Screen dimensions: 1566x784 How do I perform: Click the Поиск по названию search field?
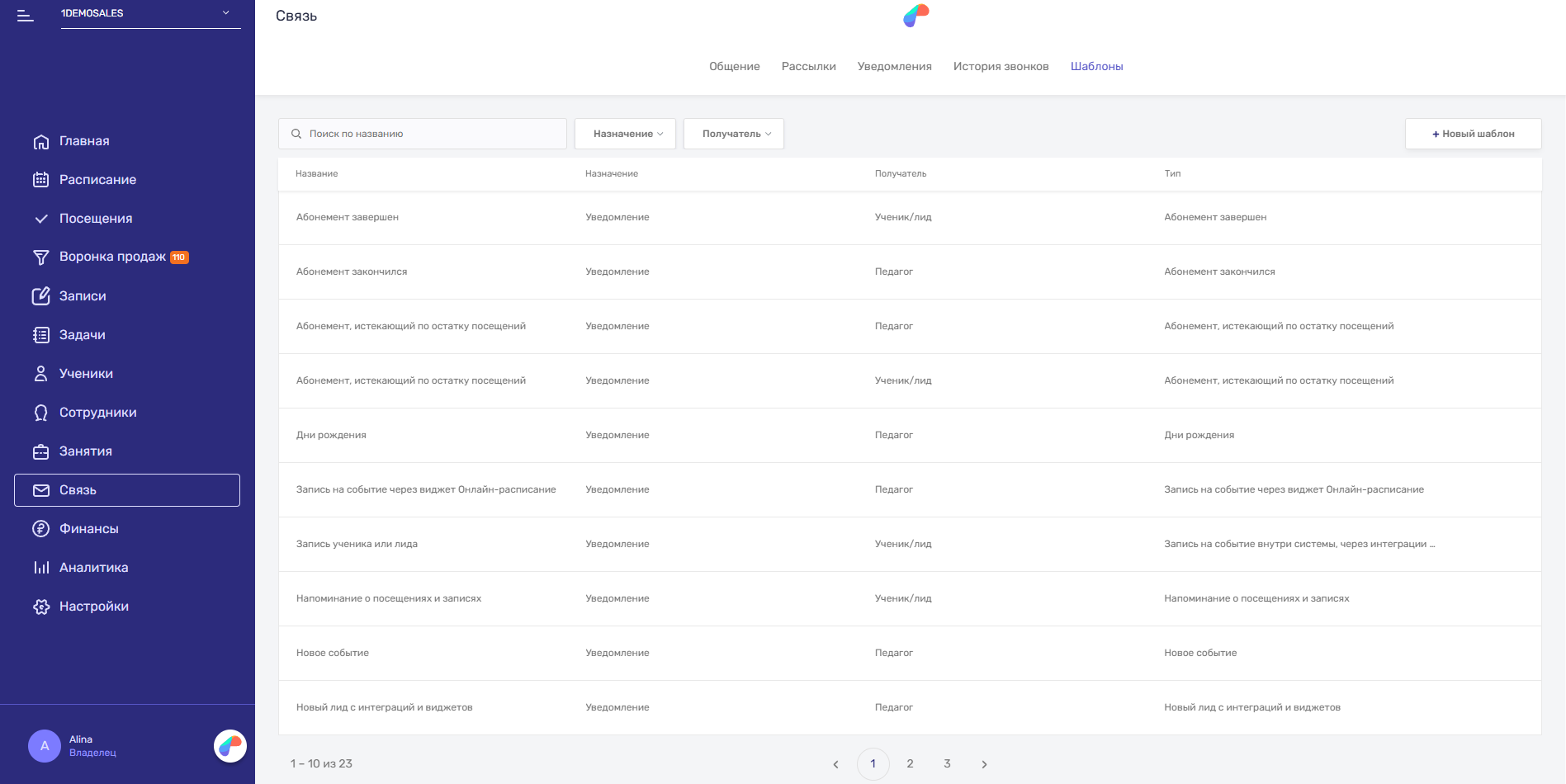pos(423,134)
